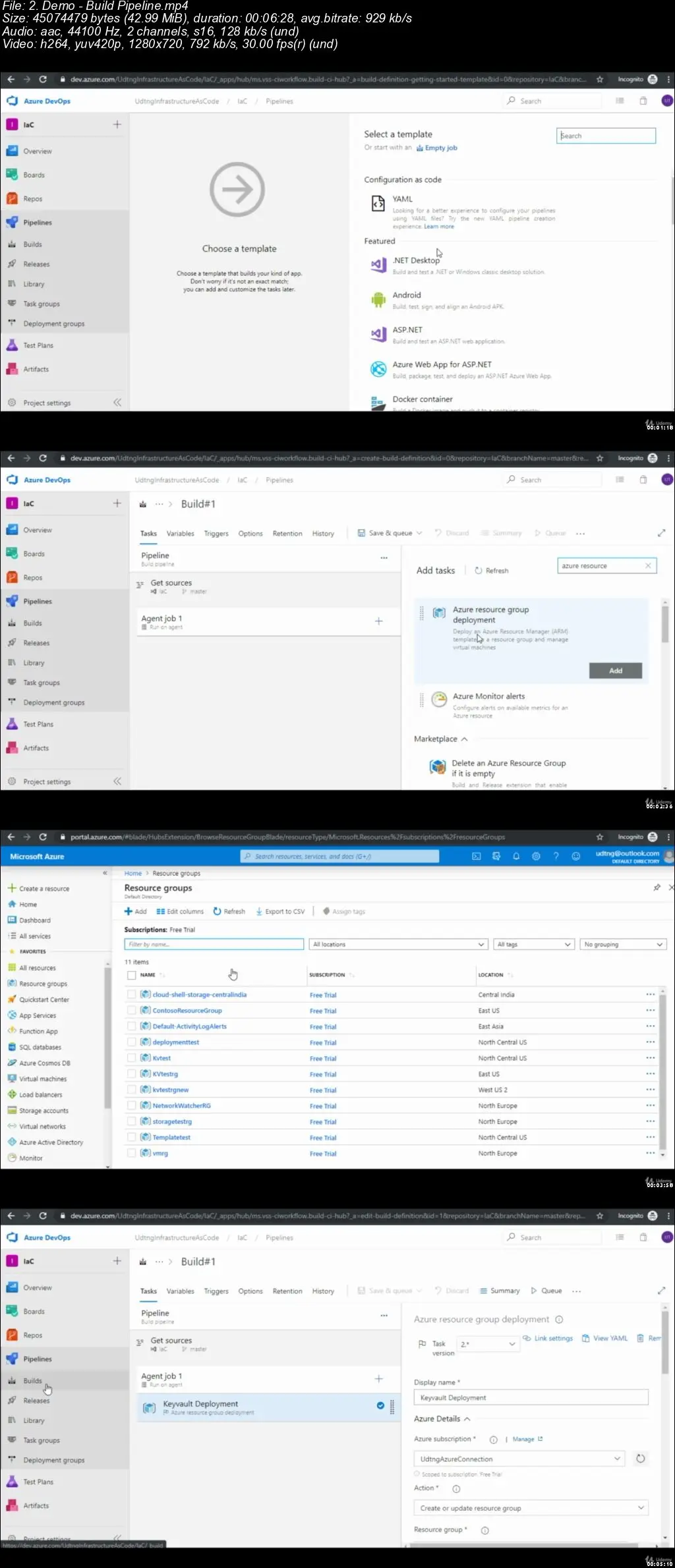Click feedback smiley in Azure portal header
The width and height of the screenshot is (675, 1568).
575,856
